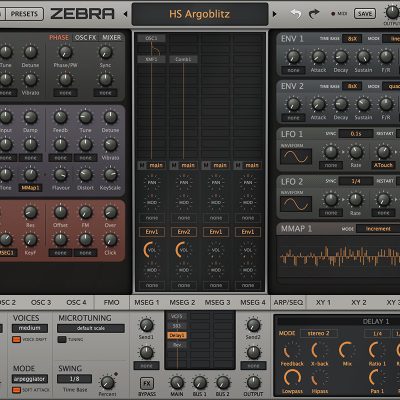The image size is (400, 400).
Task: Click the Delay 1 Feedback knob
Action: point(292,351)
